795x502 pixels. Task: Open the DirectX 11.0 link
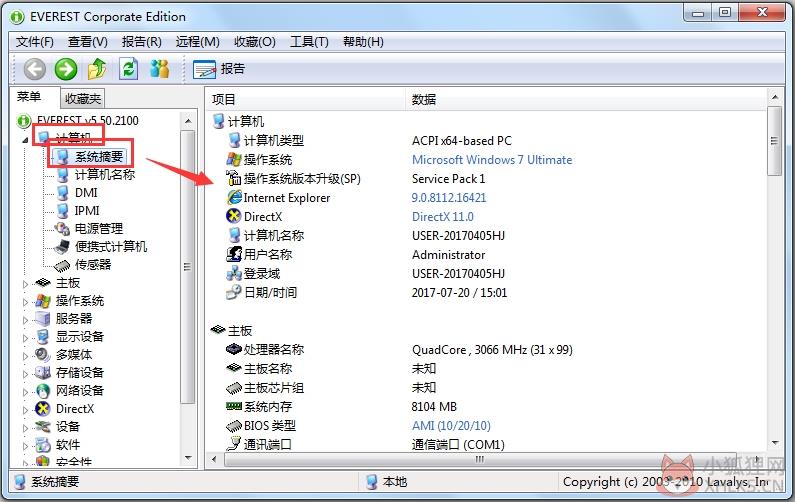click(x=443, y=217)
